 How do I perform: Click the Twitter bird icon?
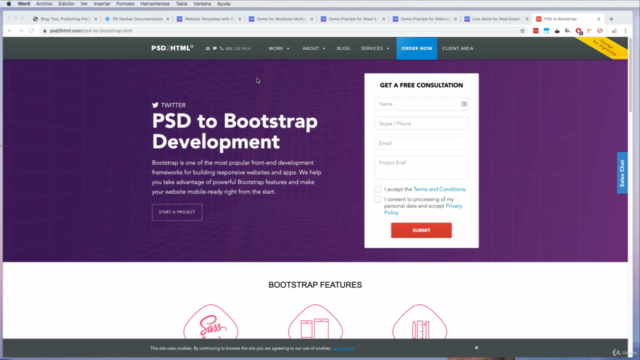click(x=155, y=105)
